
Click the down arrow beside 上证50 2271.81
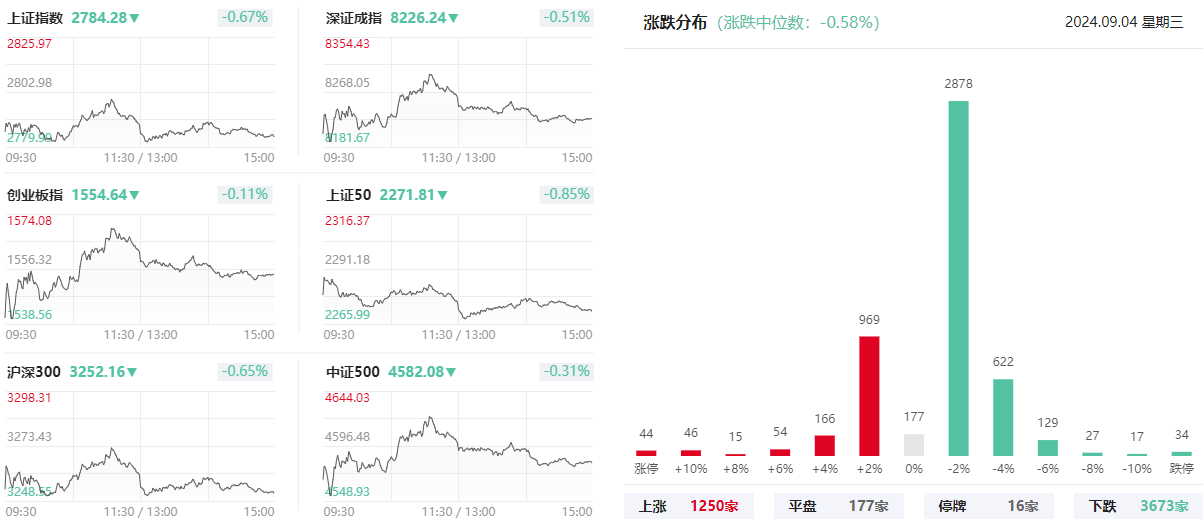(x=442, y=196)
